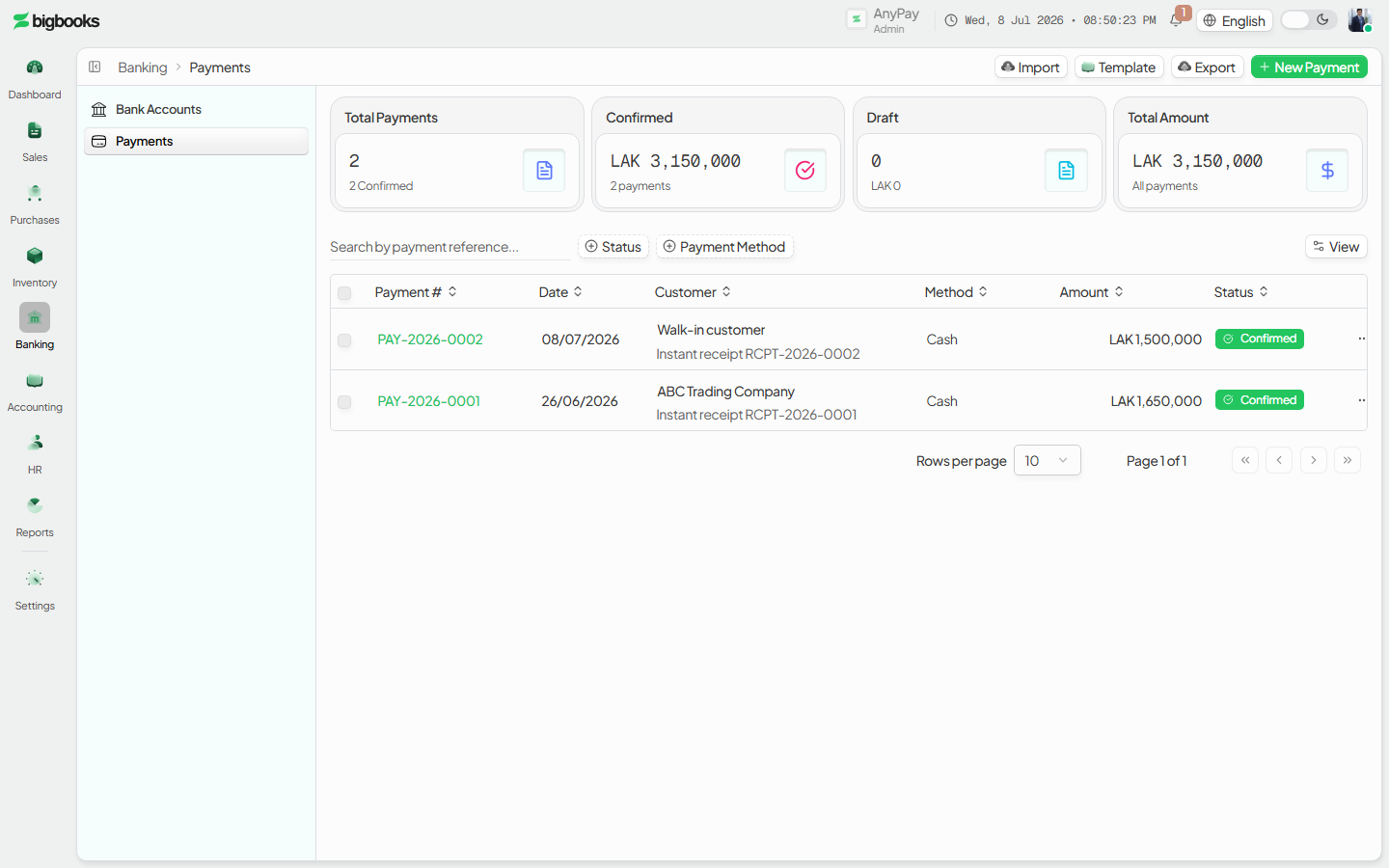Go to first page button
This screenshot has height=868, width=1389.
tap(1245, 460)
